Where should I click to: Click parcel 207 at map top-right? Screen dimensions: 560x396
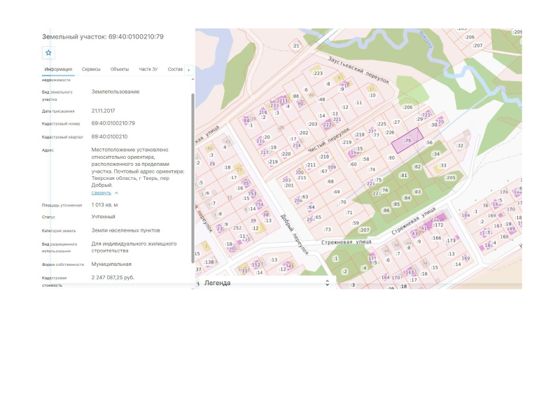click(478, 45)
